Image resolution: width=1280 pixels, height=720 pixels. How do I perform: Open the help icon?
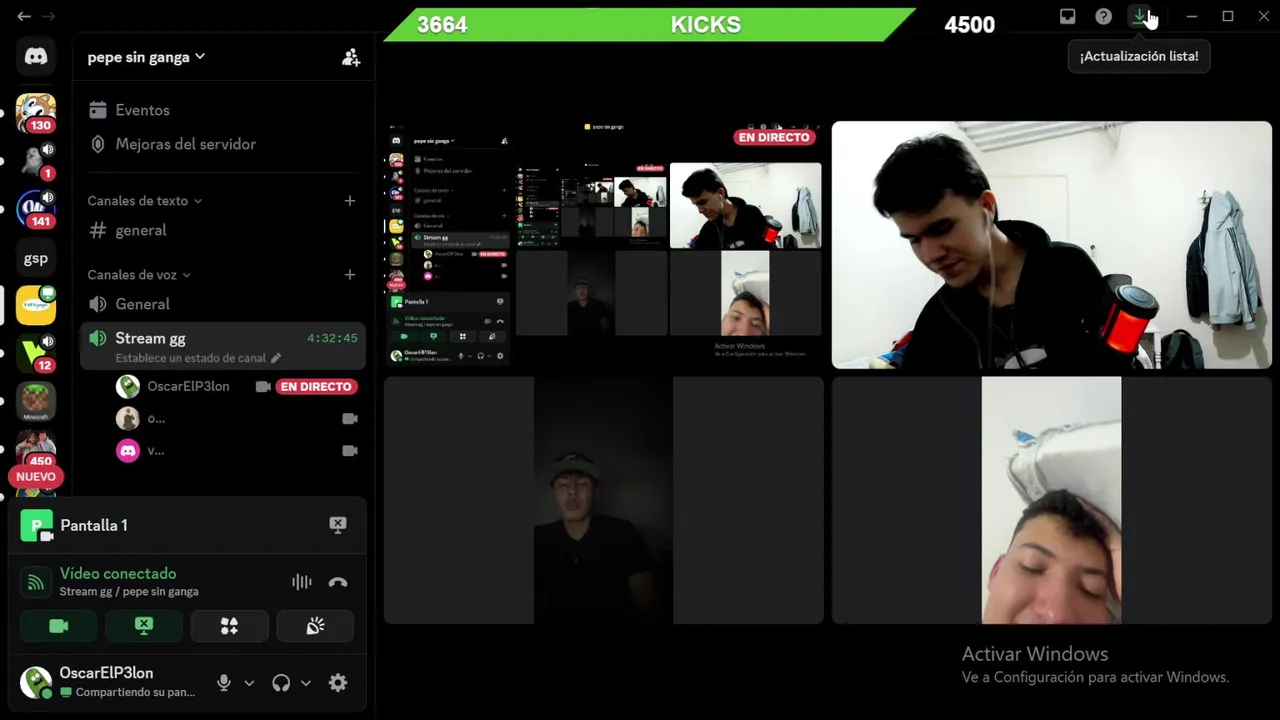(1103, 16)
